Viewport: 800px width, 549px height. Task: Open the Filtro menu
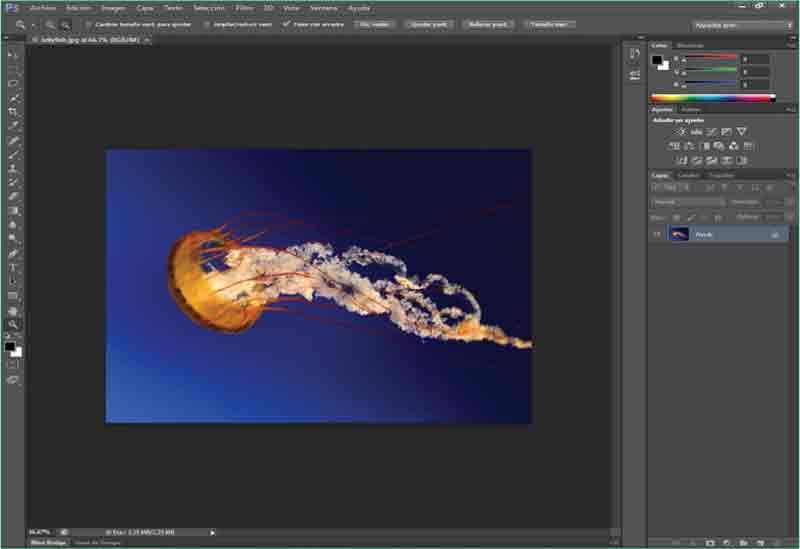[x=244, y=7]
